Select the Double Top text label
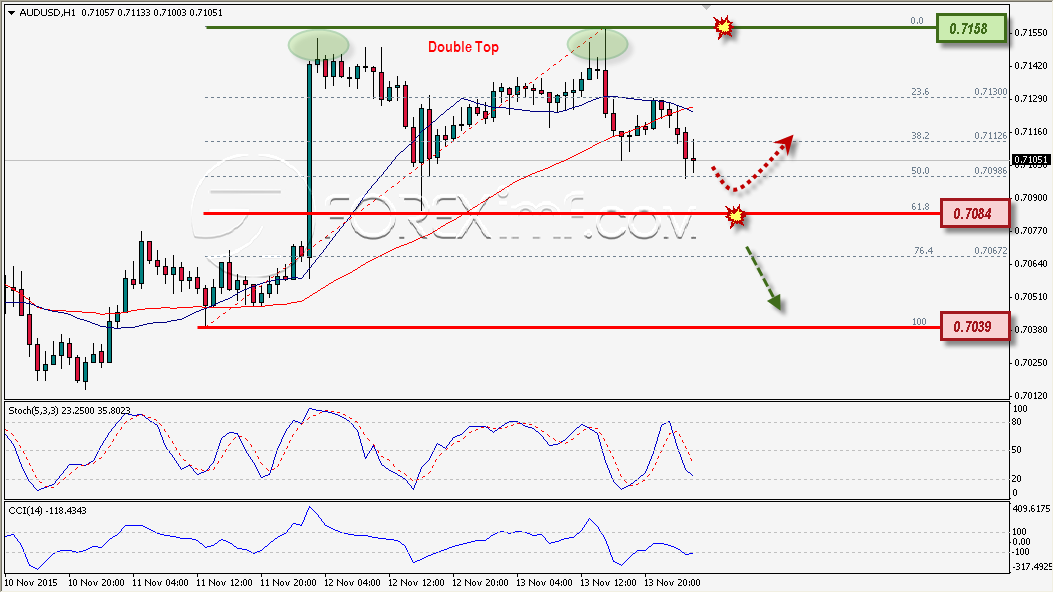1054x593 pixels. [x=463, y=47]
